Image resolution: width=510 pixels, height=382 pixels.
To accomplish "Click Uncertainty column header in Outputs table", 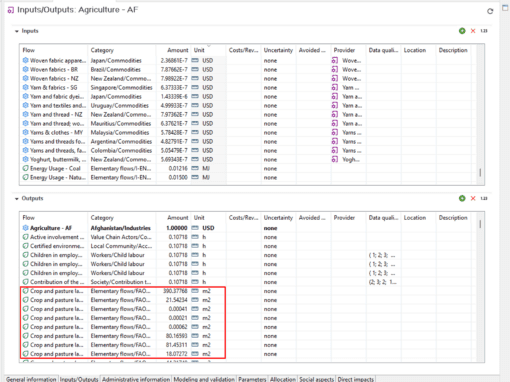I will coord(278,218).
